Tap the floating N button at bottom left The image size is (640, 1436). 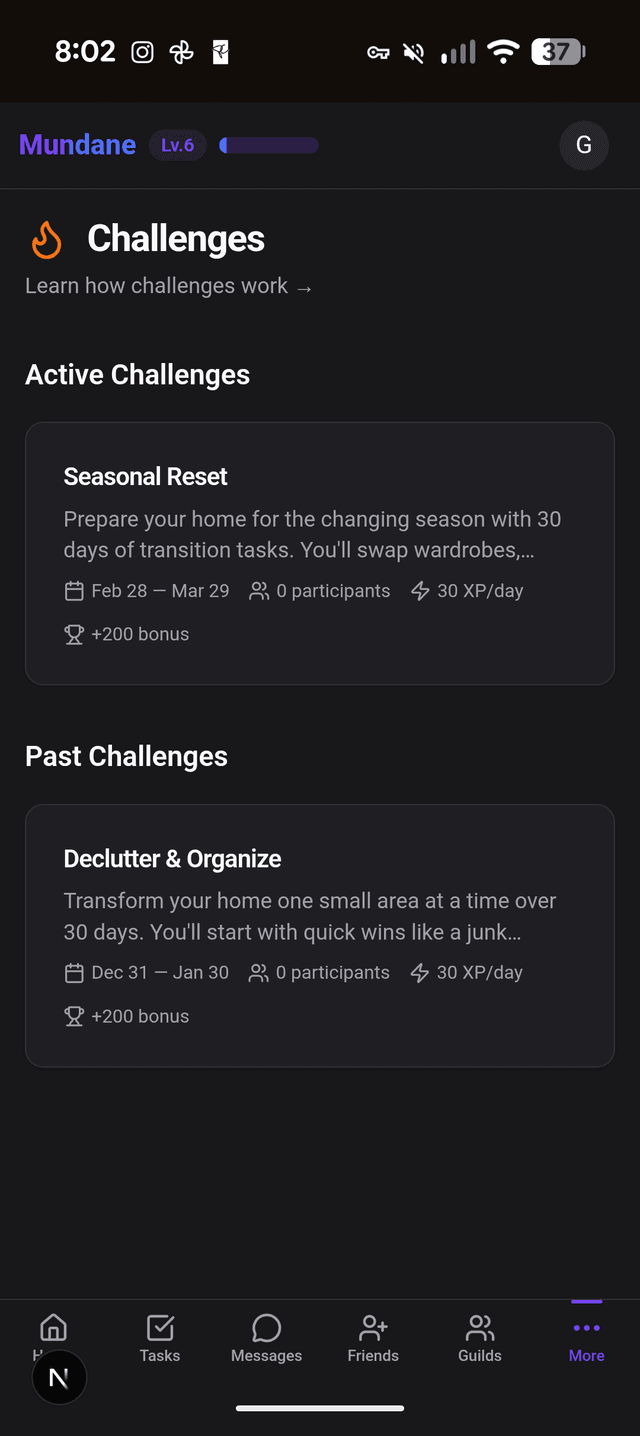59,1377
